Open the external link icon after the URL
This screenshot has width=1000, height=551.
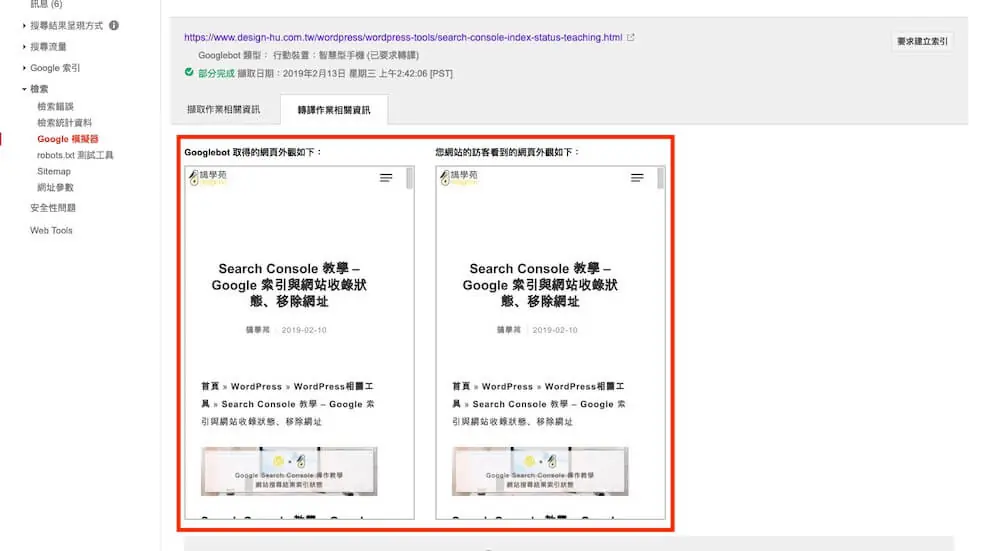coord(631,38)
